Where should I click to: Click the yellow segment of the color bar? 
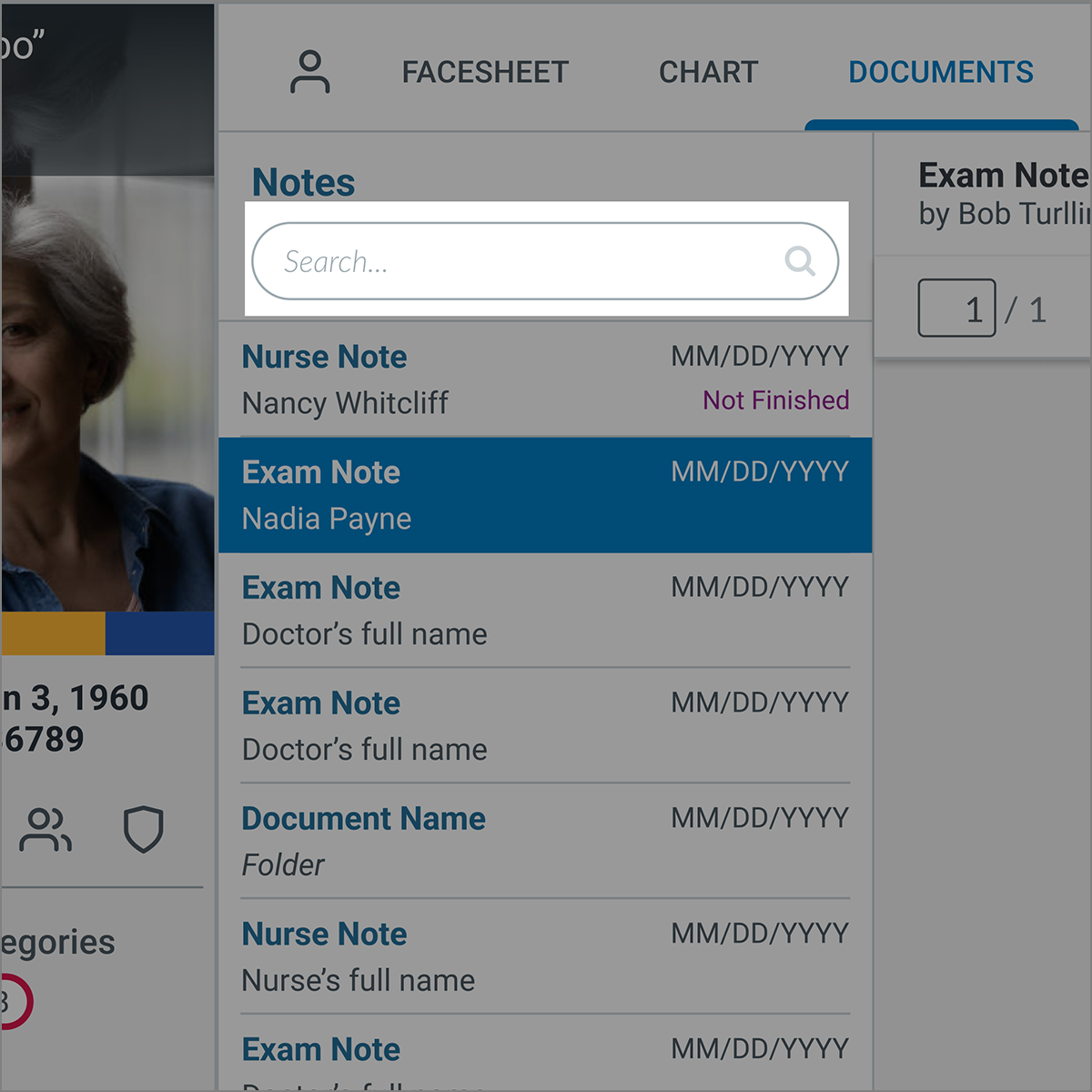click(53, 633)
